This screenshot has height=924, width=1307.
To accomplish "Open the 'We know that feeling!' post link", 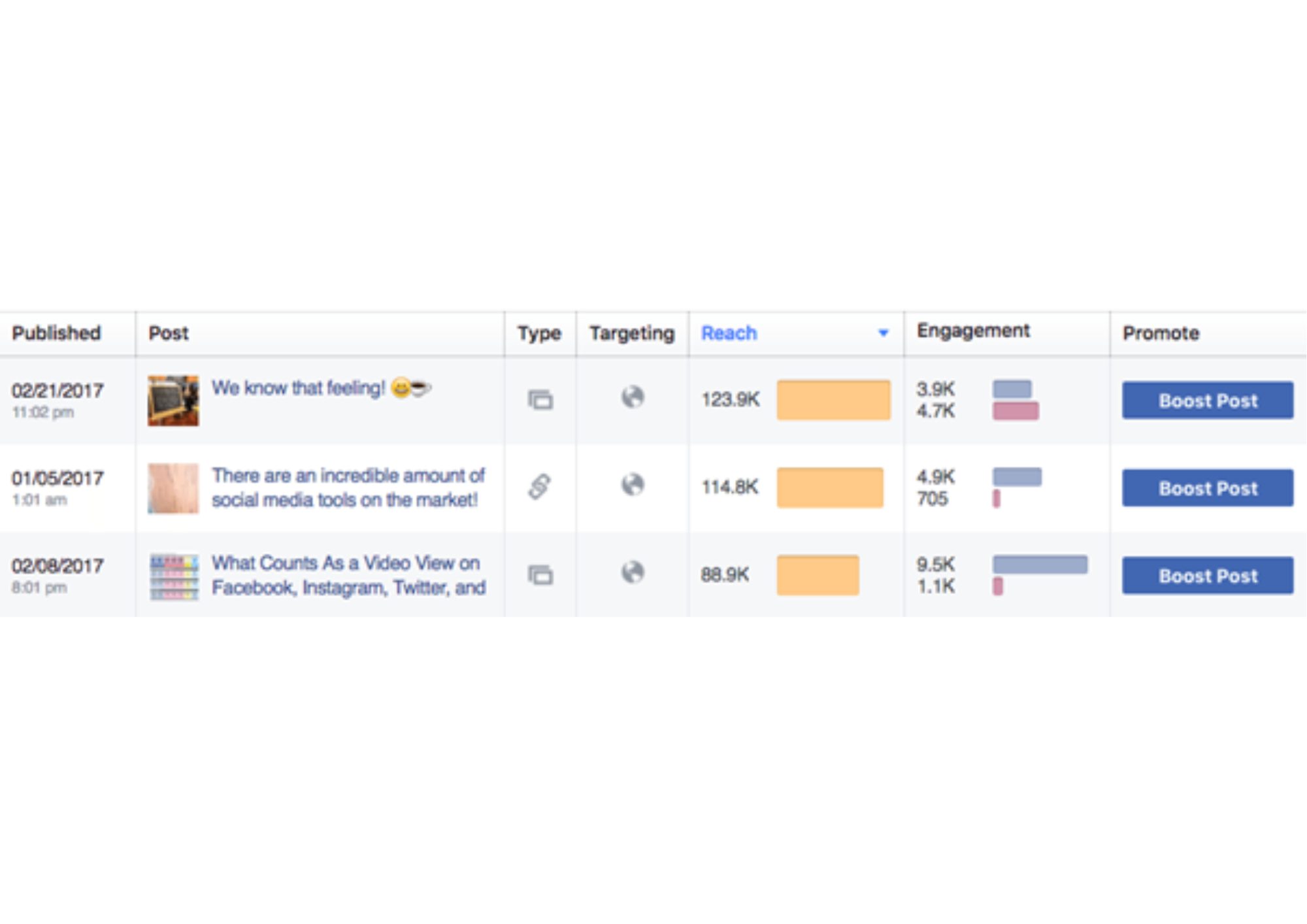I will [x=298, y=388].
